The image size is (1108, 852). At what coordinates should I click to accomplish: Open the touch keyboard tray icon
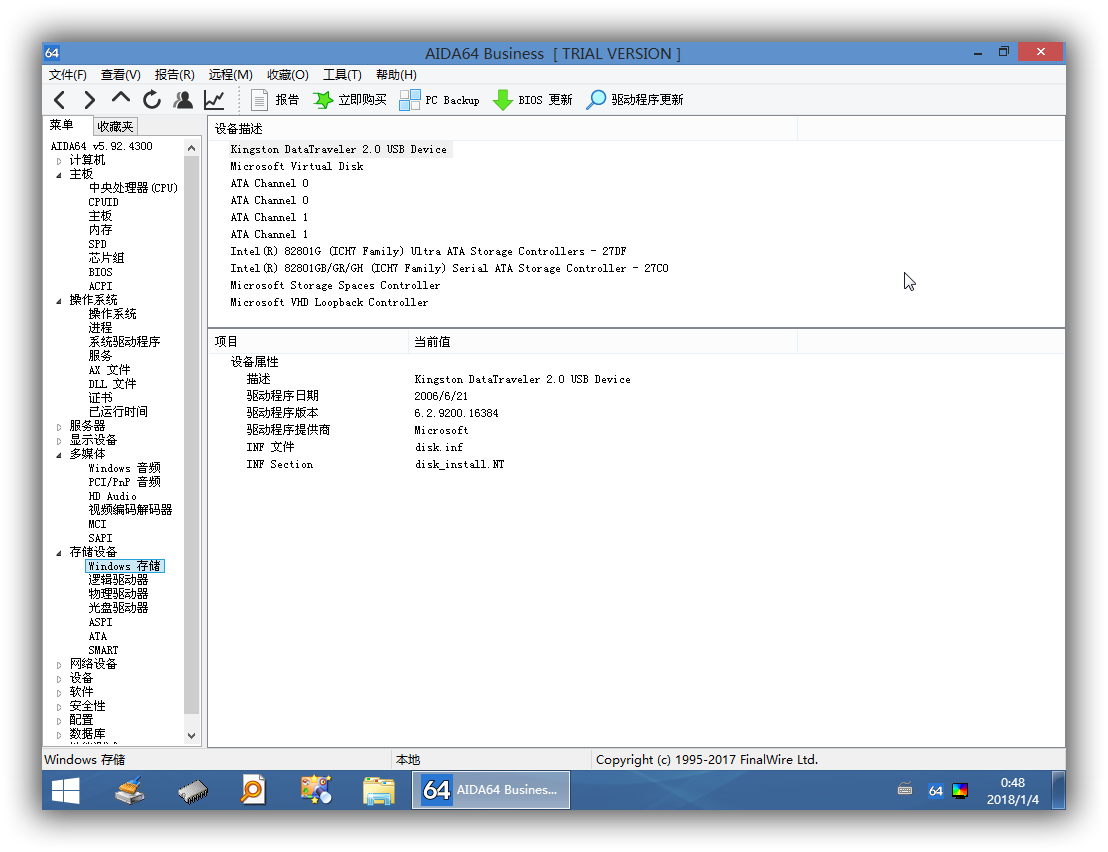[904, 790]
